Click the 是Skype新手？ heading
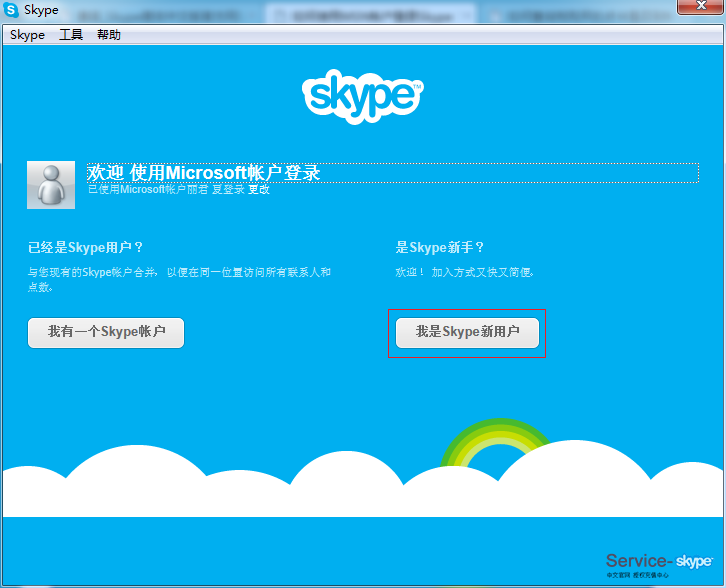 [440, 248]
